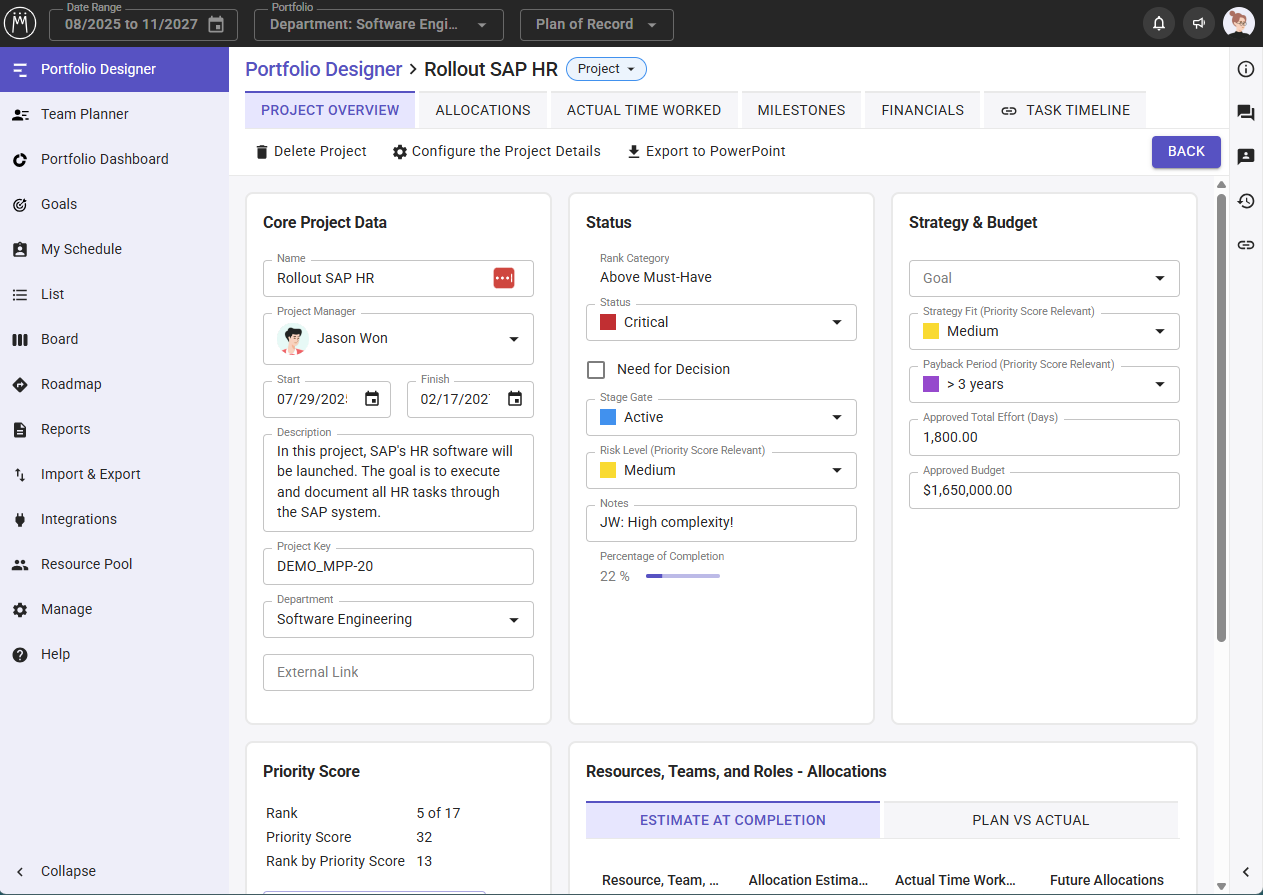This screenshot has height=895, width=1263.
Task: Open the announcements megaphone icon
Action: coord(1198,24)
